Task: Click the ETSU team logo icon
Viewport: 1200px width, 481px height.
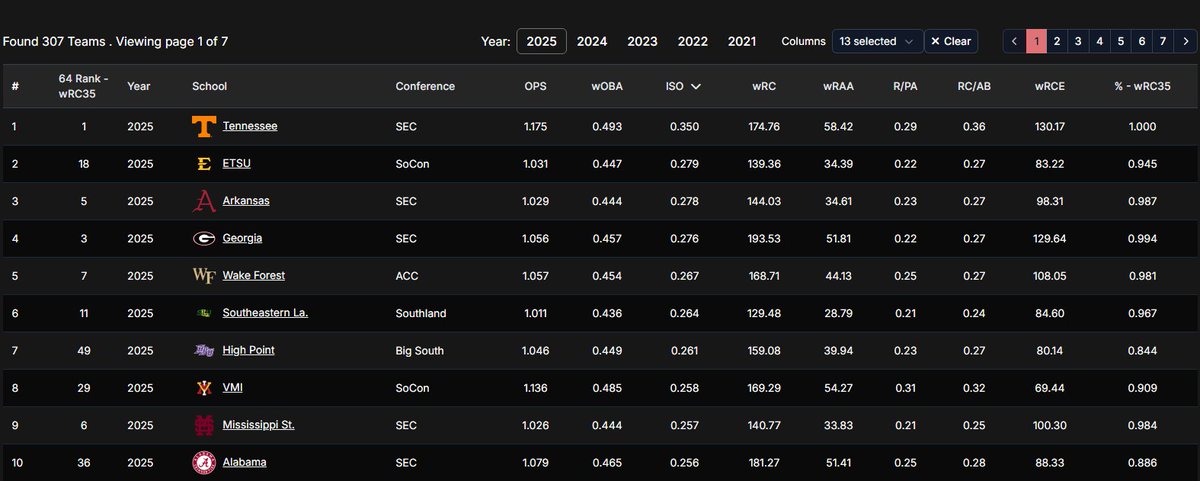Action: click(204, 164)
